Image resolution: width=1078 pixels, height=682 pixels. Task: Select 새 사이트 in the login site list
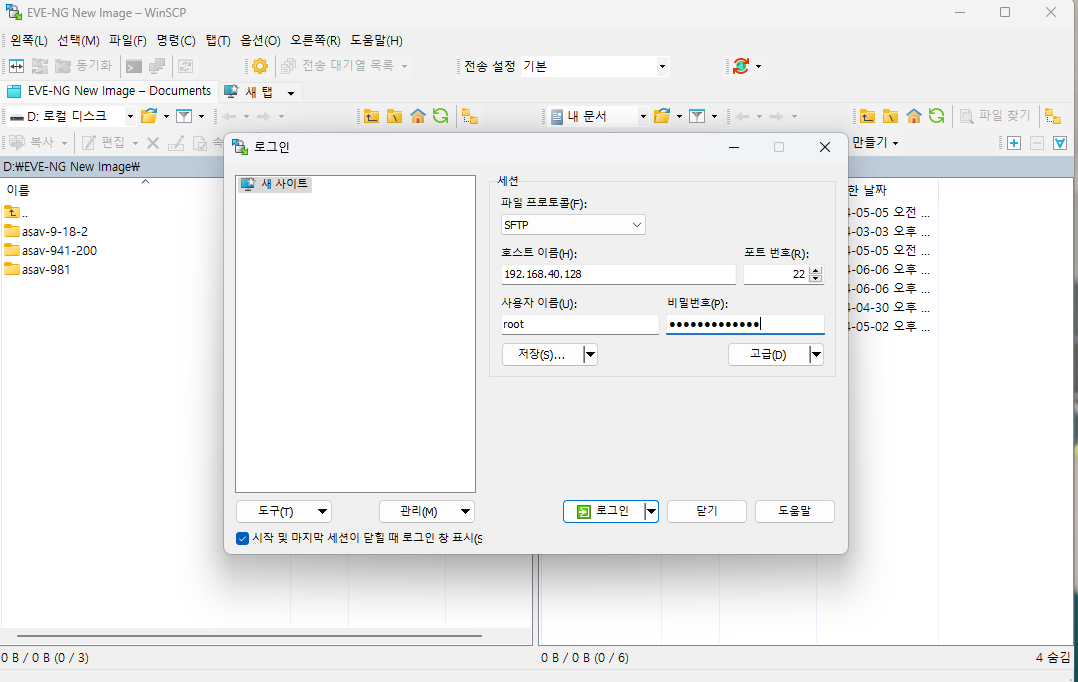(275, 184)
